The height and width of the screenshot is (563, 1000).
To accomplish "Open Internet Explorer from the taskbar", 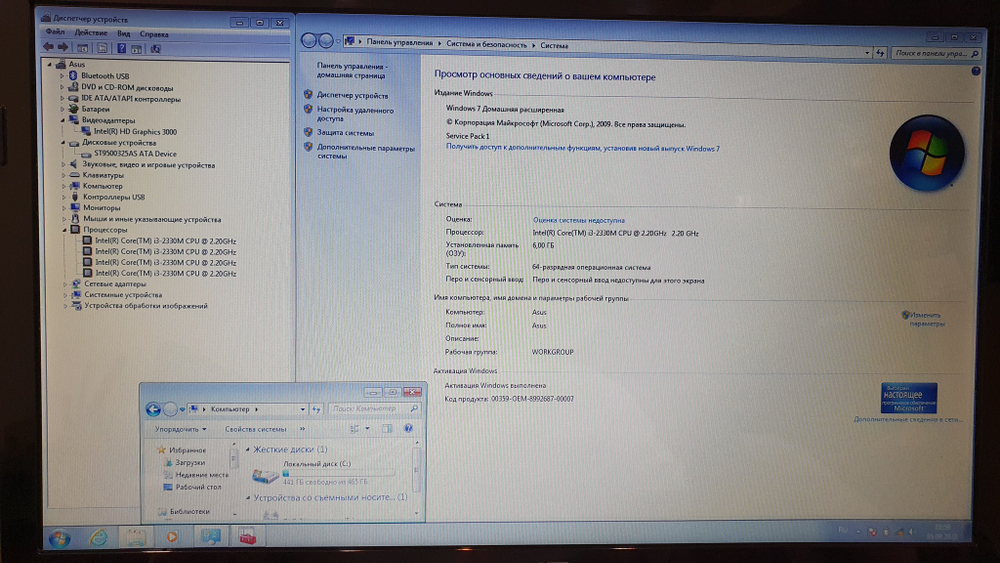I will pyautogui.click(x=98, y=537).
